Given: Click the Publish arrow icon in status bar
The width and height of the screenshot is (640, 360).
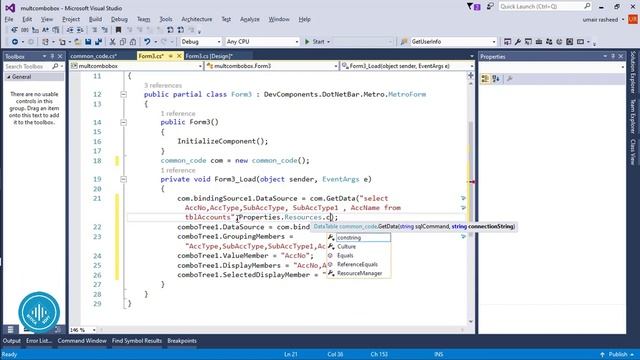Looking at the screenshot, I should pos(602,354).
